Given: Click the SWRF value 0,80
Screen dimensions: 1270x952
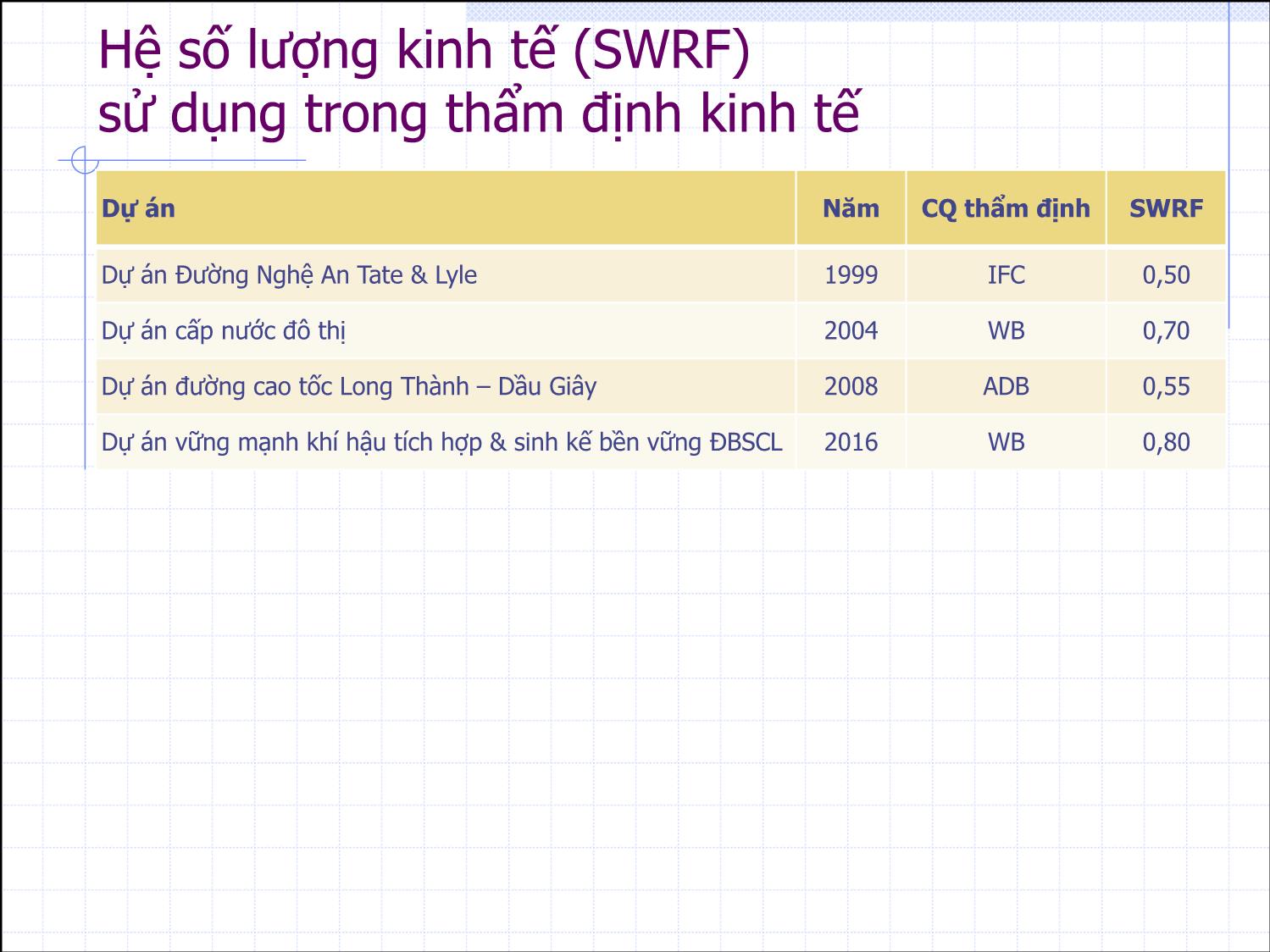Looking at the screenshot, I should click(1166, 442).
